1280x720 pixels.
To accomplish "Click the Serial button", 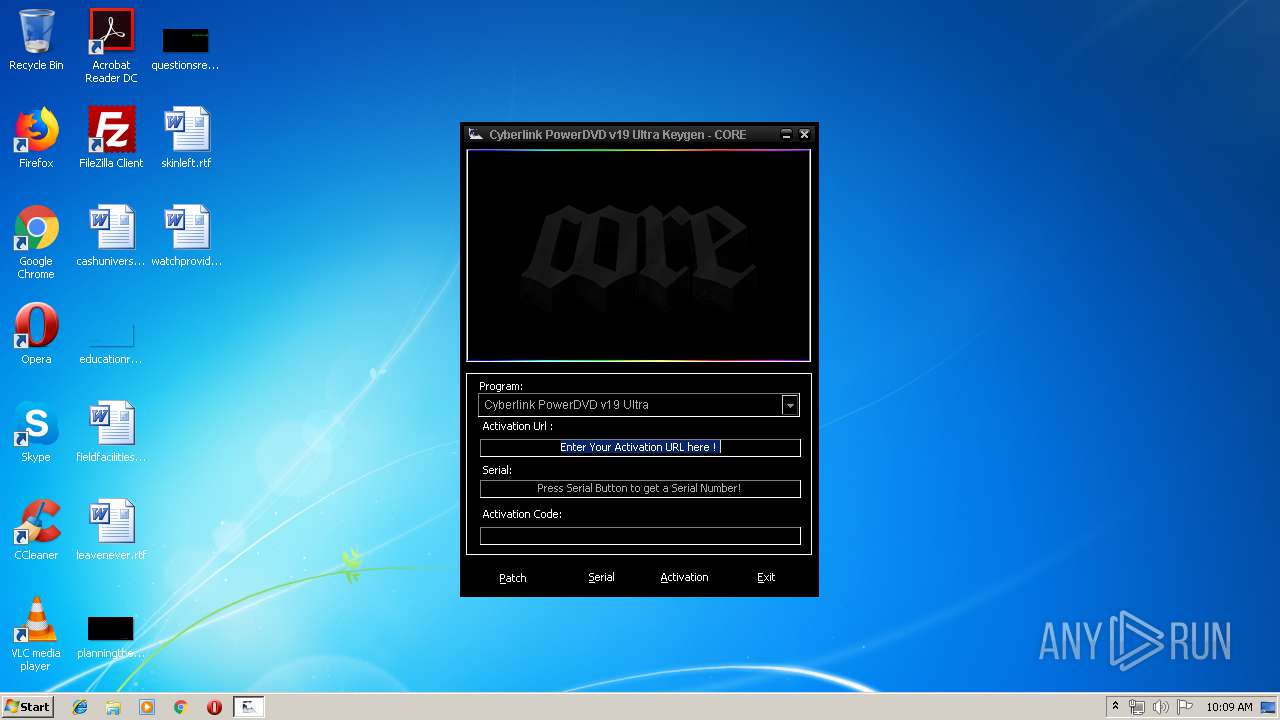I will (601, 578).
